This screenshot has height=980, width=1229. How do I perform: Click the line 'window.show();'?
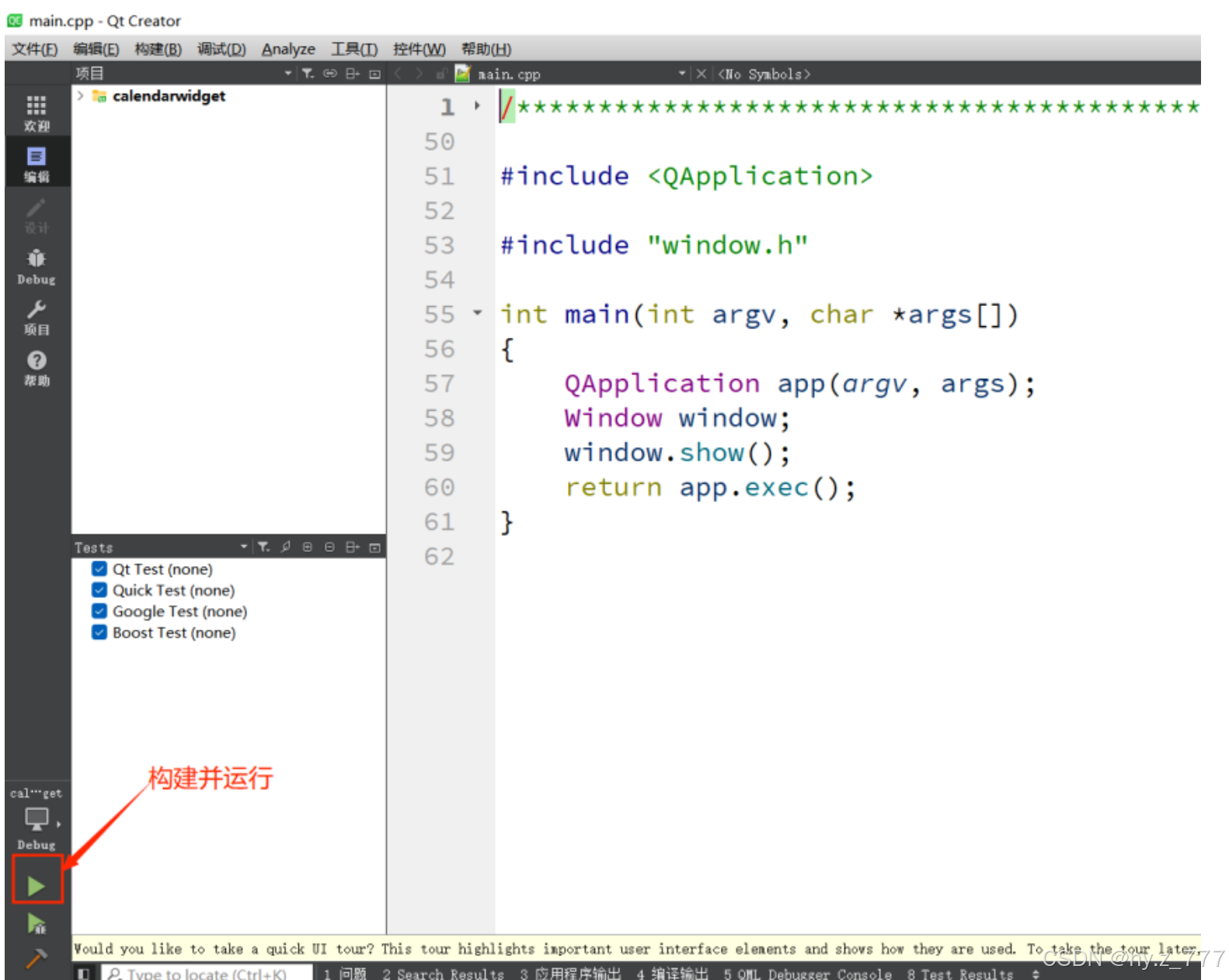pyautogui.click(x=677, y=452)
